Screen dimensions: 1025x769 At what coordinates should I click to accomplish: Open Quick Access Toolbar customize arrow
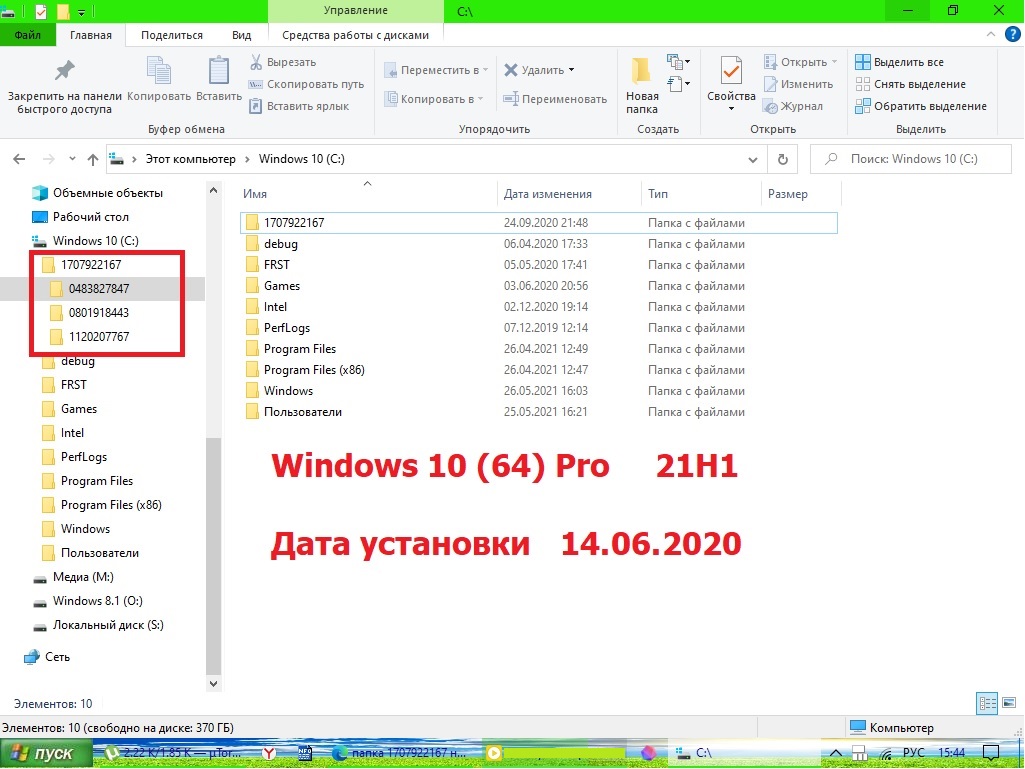pyautogui.click(x=82, y=12)
